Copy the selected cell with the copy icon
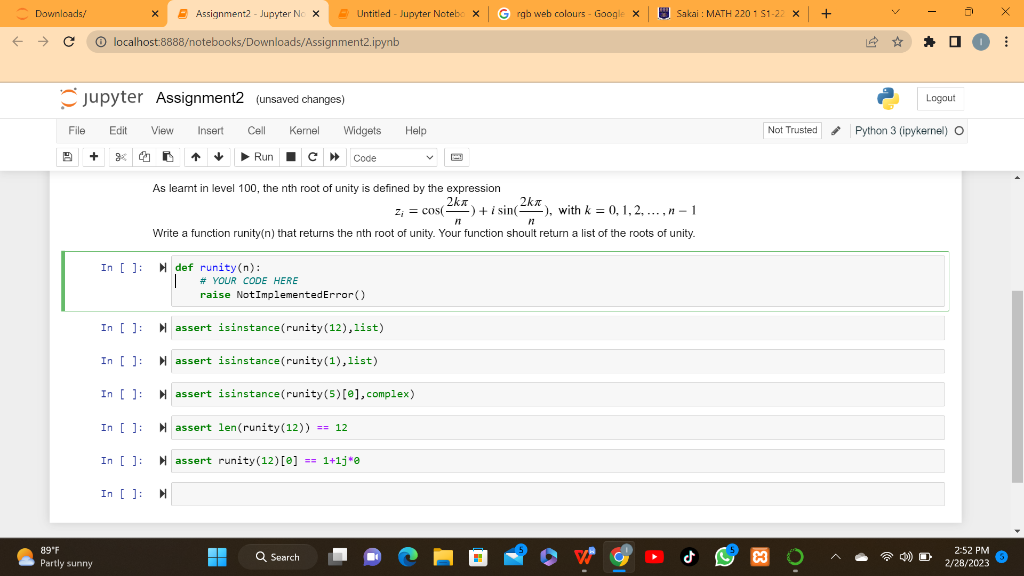This screenshot has width=1024, height=576. tap(145, 157)
